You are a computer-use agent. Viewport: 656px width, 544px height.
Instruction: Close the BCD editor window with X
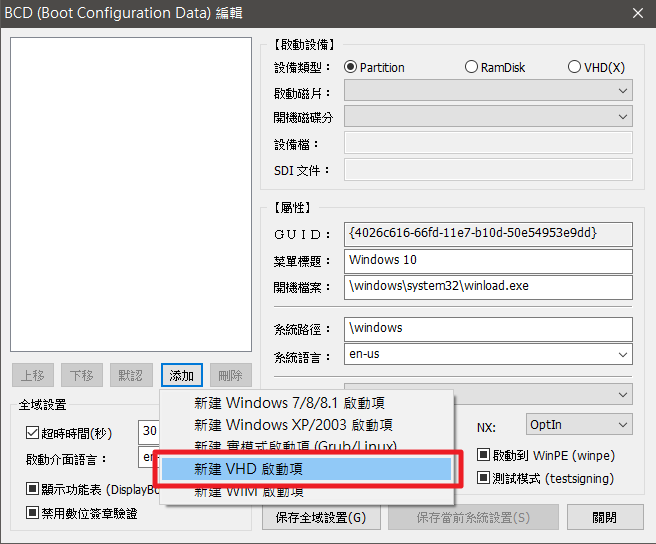point(637,13)
